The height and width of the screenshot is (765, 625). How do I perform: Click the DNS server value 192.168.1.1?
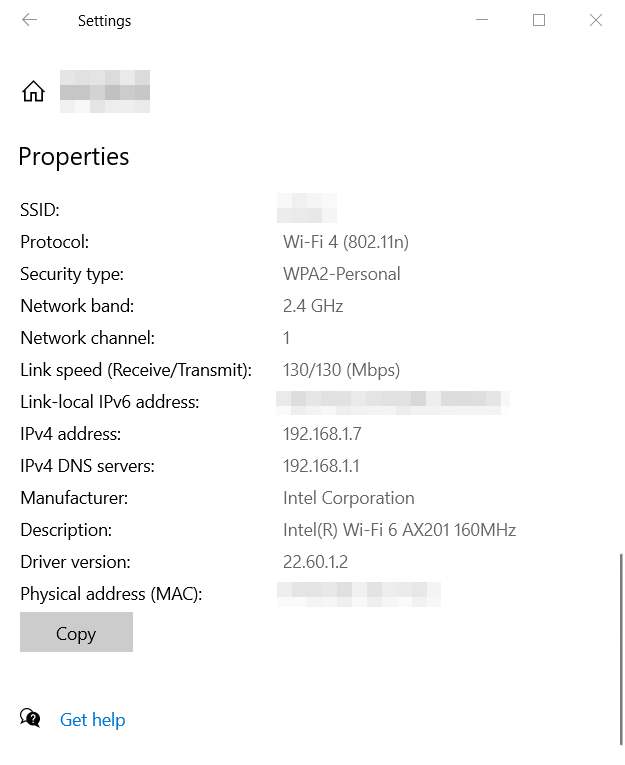(321, 466)
